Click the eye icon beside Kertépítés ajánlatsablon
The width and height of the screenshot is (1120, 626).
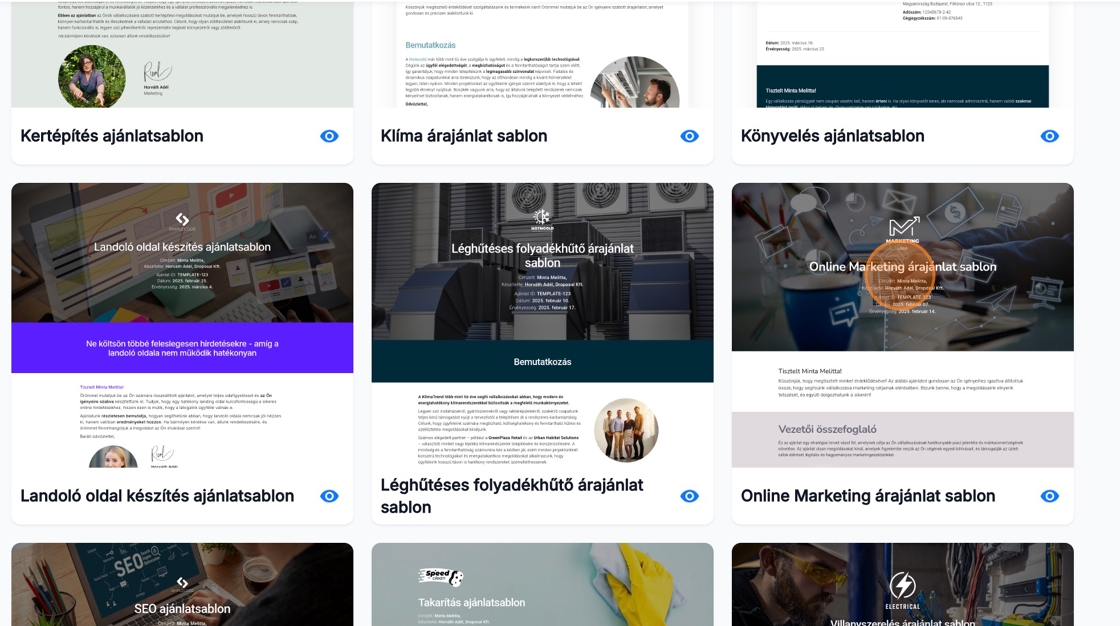point(329,136)
